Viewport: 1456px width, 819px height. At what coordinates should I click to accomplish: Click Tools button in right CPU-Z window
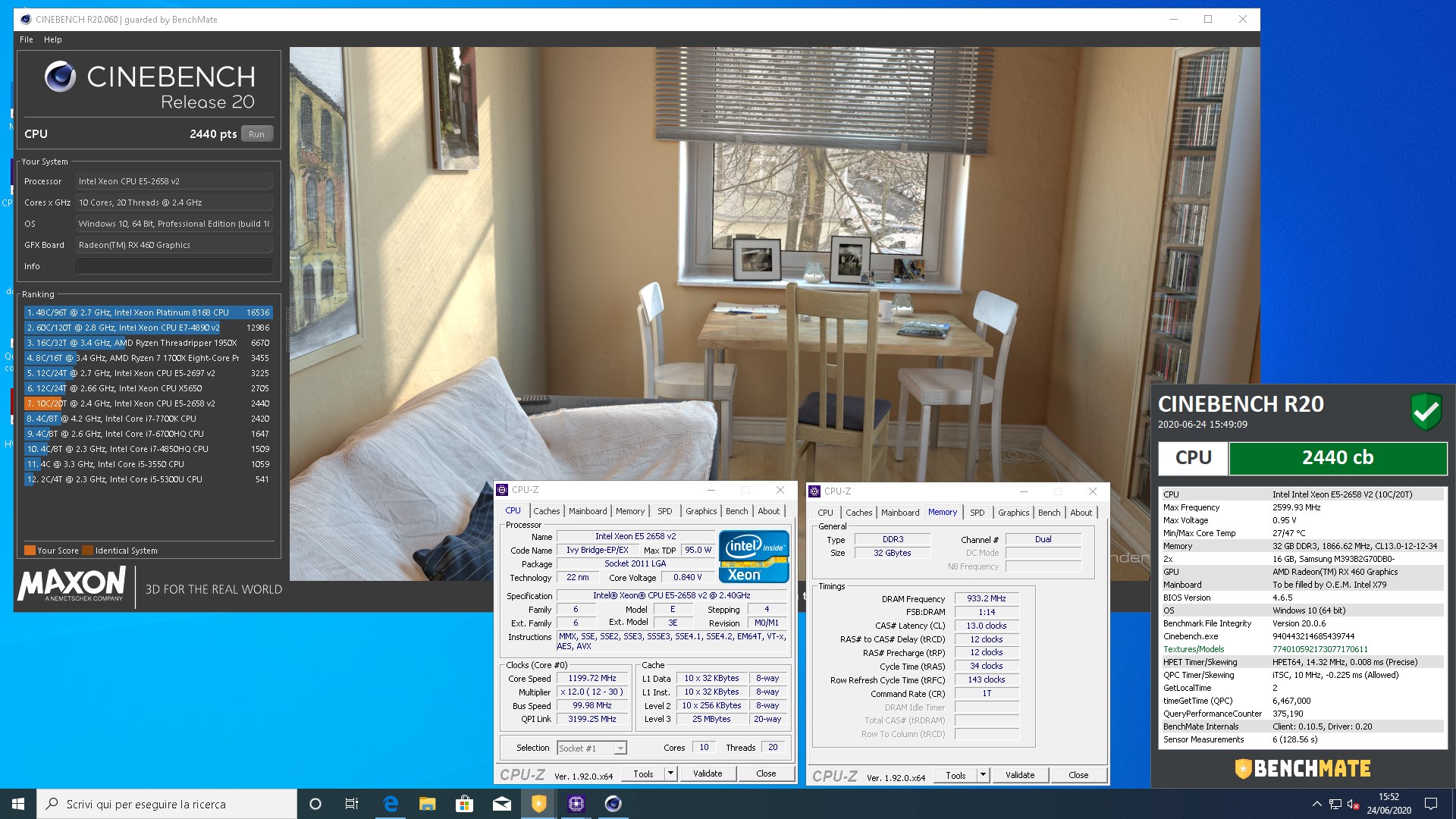pyautogui.click(x=955, y=775)
